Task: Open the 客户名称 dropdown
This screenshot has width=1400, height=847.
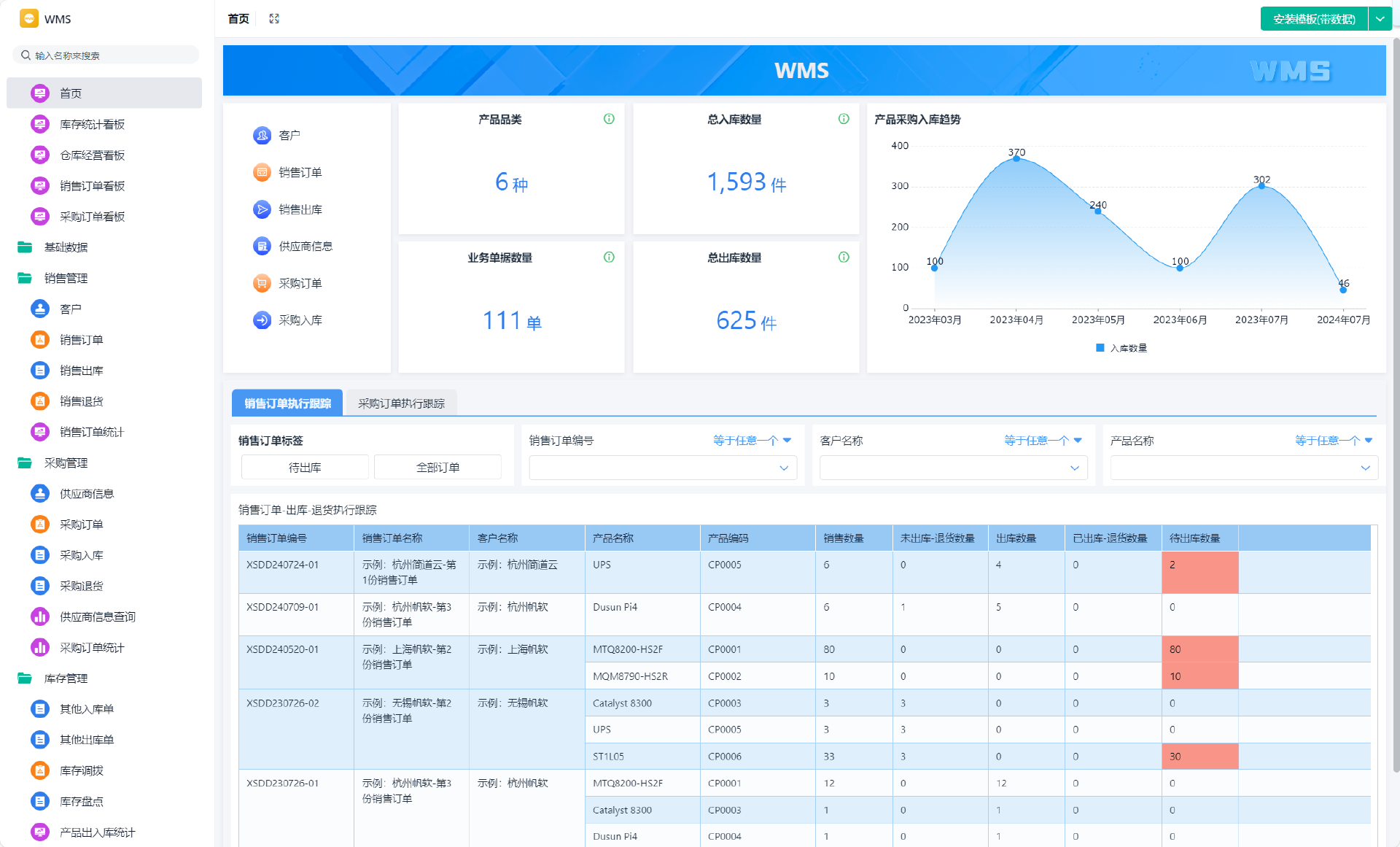Action: pyautogui.click(x=952, y=468)
